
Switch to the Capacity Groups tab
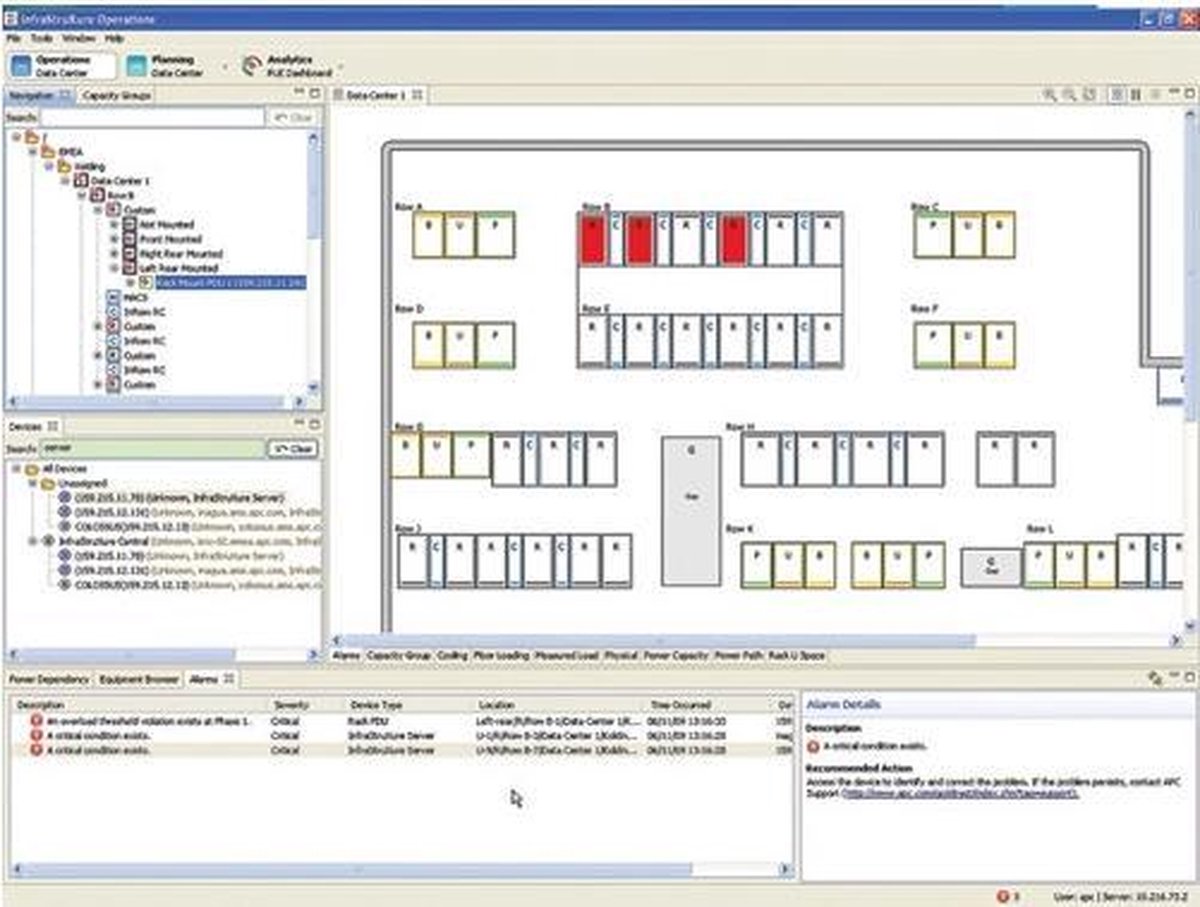tap(117, 95)
